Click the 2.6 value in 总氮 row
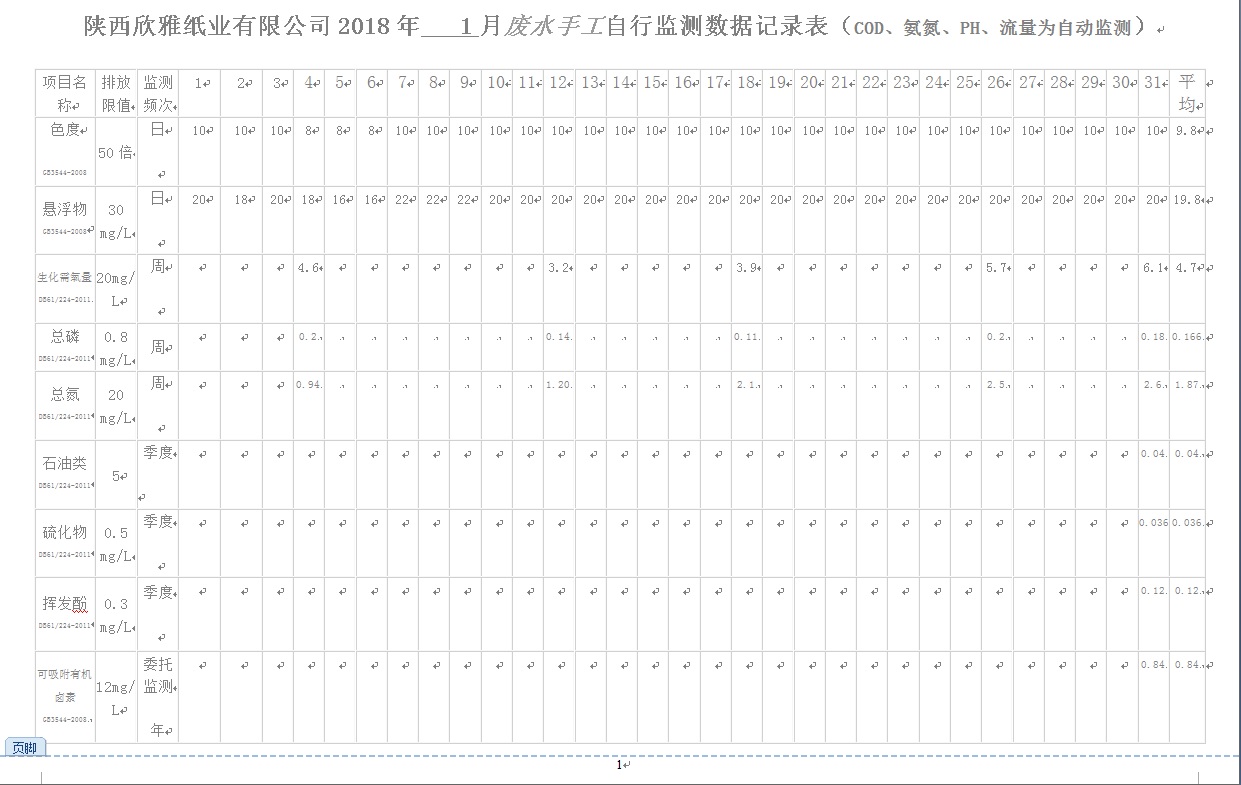 pyautogui.click(x=1154, y=385)
